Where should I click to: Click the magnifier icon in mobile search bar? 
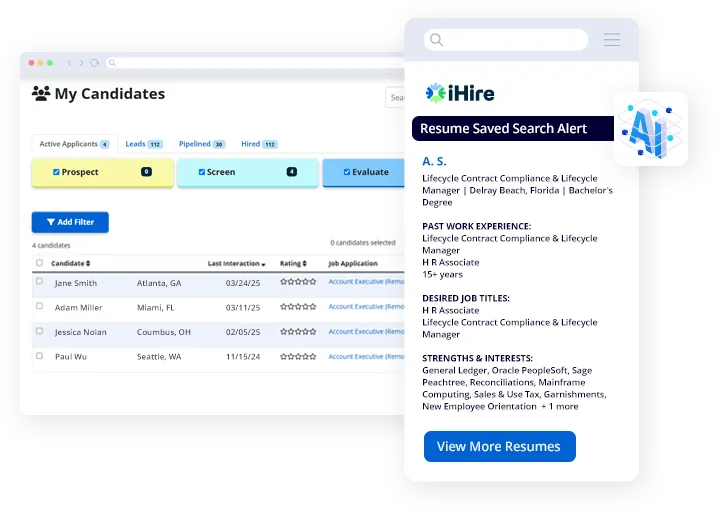click(x=437, y=40)
